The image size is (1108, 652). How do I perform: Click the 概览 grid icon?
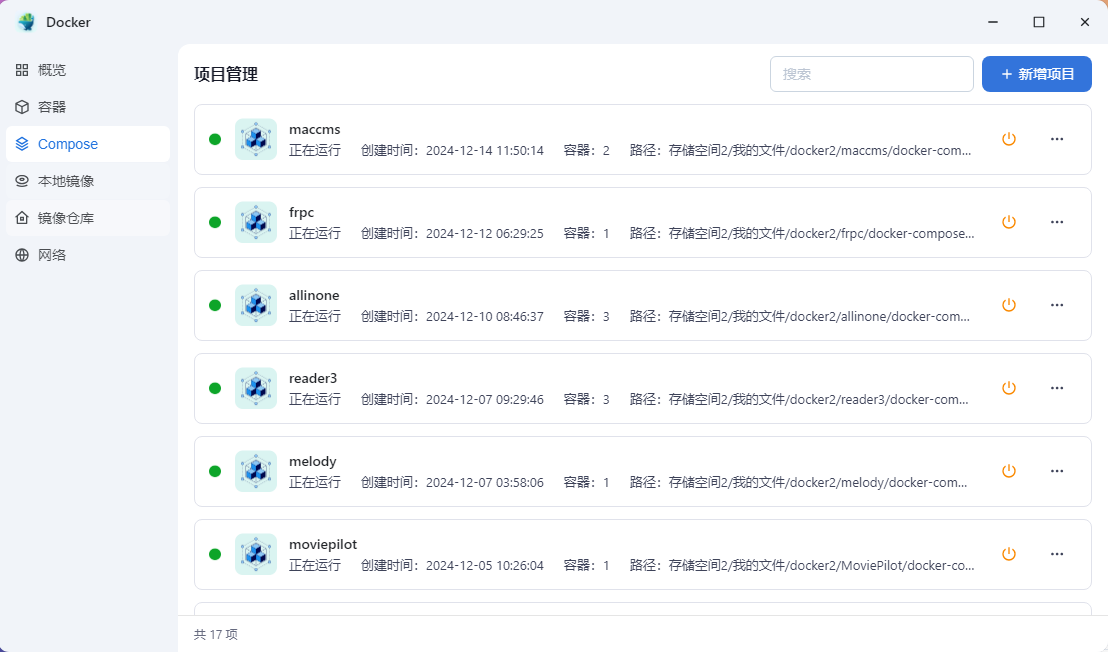pos(22,70)
